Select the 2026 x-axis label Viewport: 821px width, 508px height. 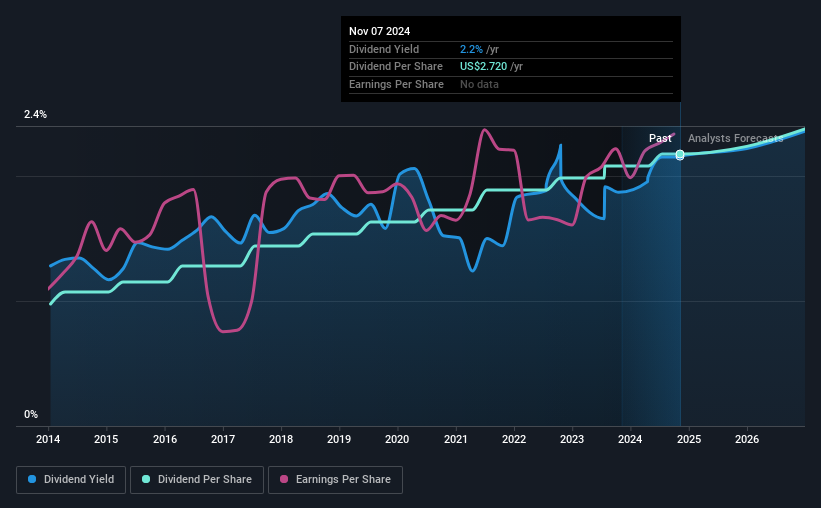click(747, 439)
